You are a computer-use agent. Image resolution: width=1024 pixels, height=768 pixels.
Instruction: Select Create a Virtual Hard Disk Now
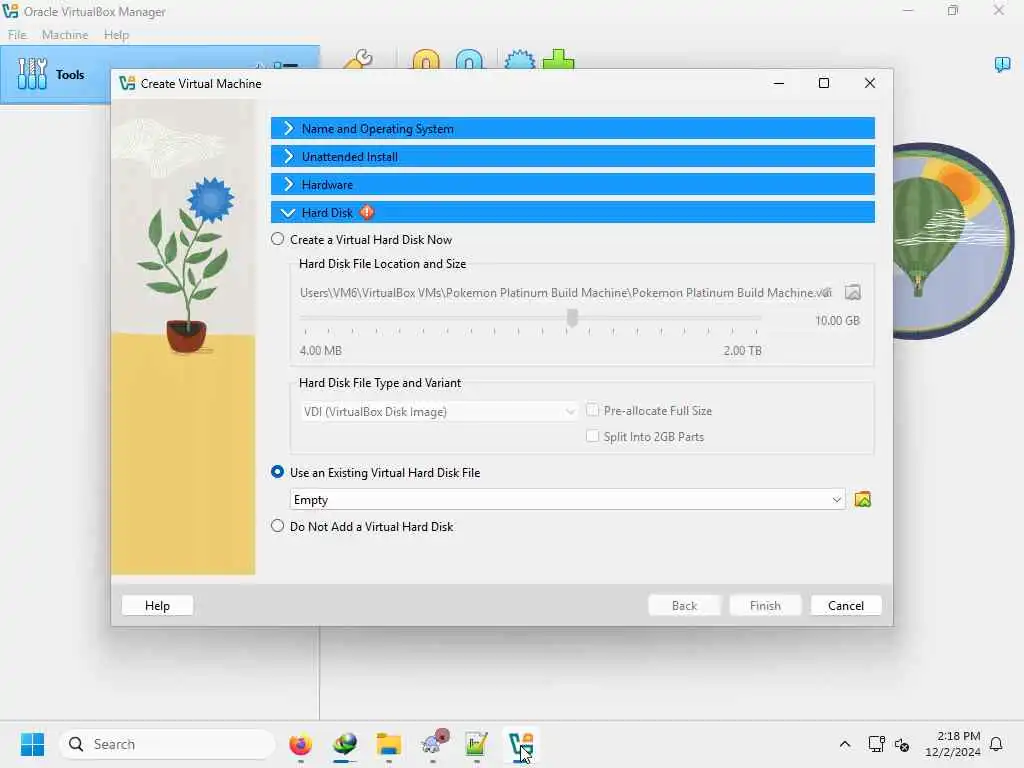coord(278,239)
